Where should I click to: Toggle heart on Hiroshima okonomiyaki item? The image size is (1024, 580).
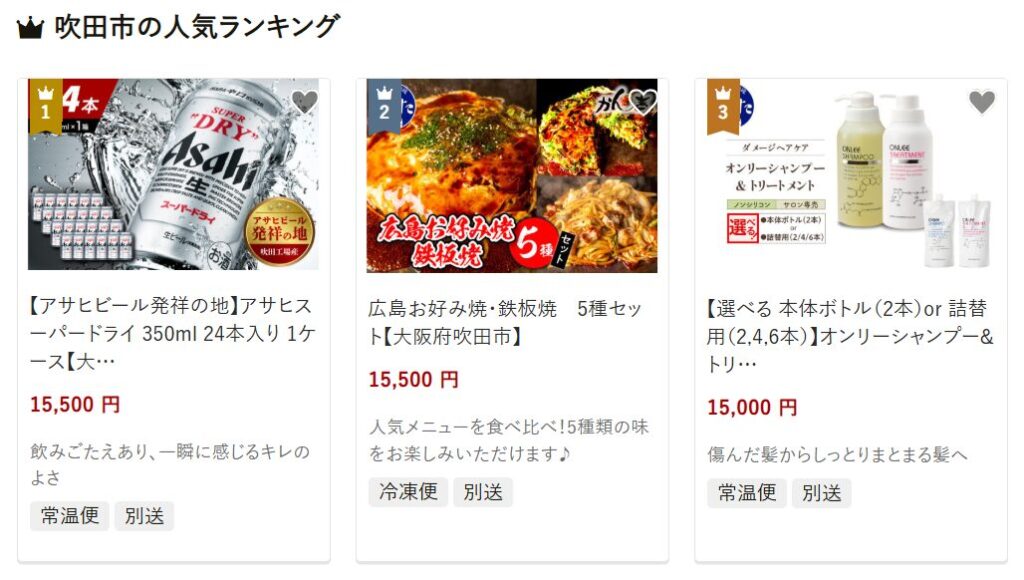click(643, 102)
